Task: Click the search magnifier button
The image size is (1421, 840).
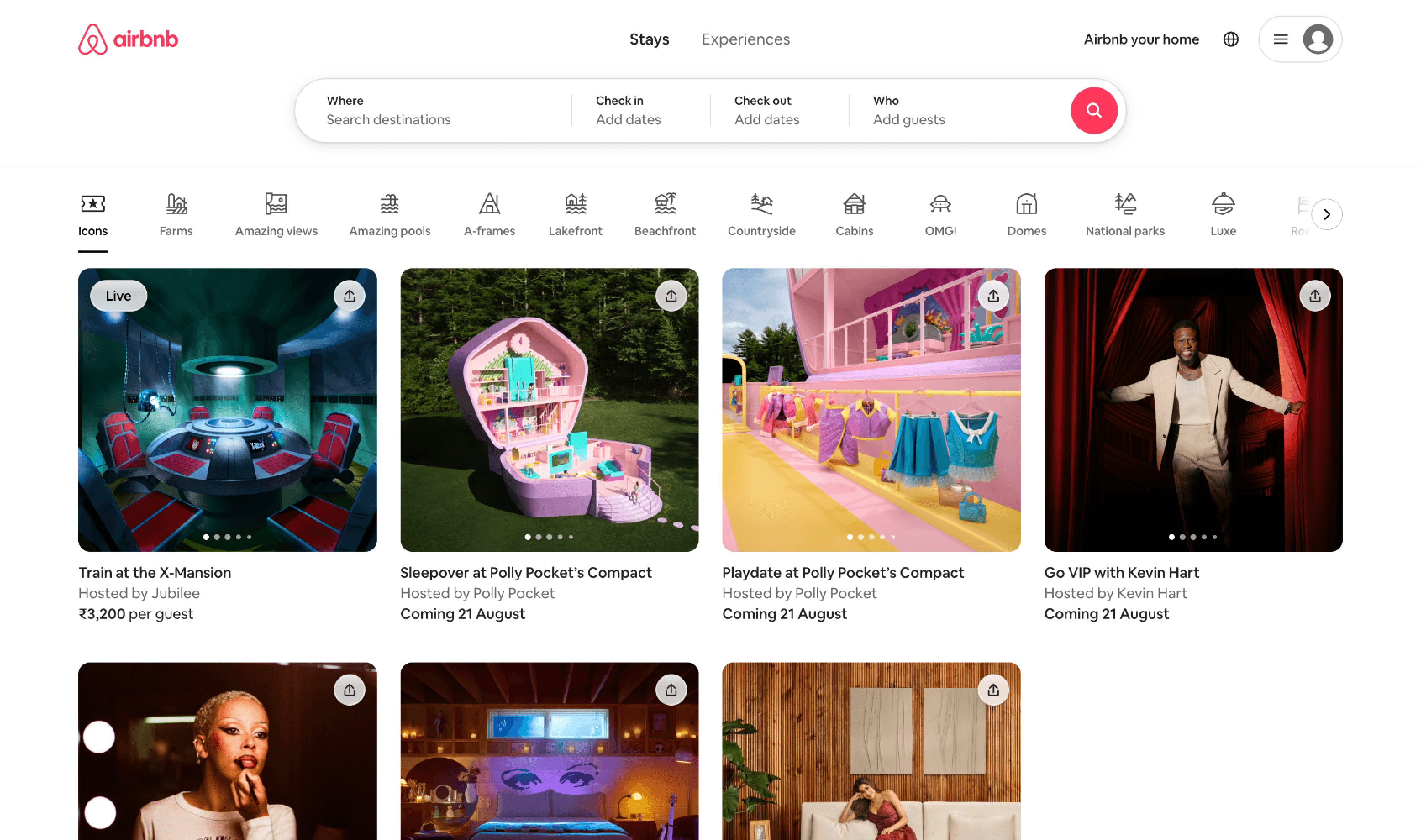Action: 1094,110
